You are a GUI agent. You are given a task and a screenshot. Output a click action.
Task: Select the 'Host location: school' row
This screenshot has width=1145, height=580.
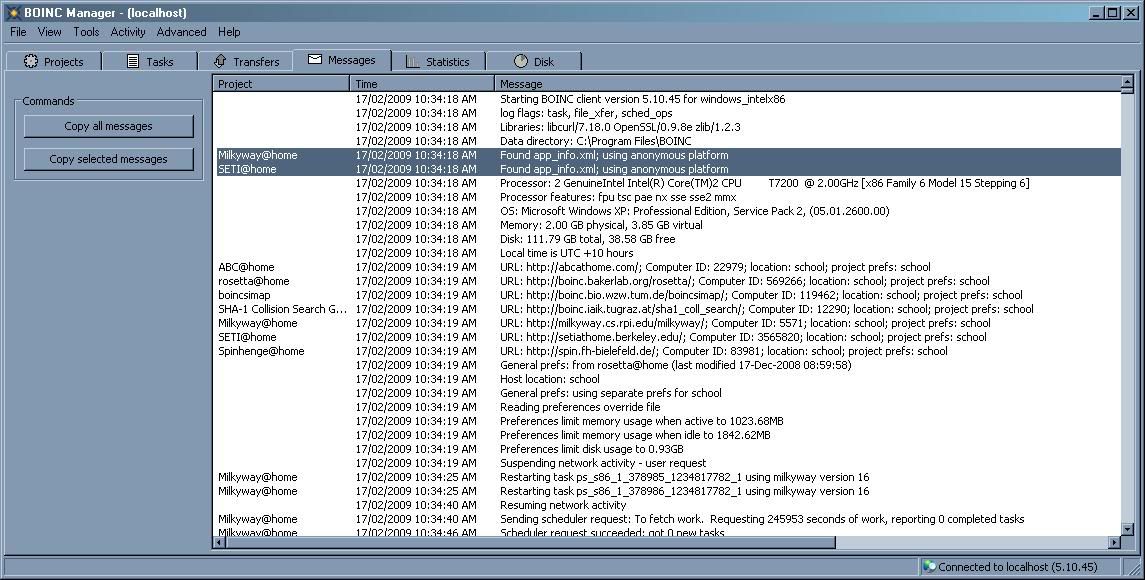pyautogui.click(x=667, y=378)
